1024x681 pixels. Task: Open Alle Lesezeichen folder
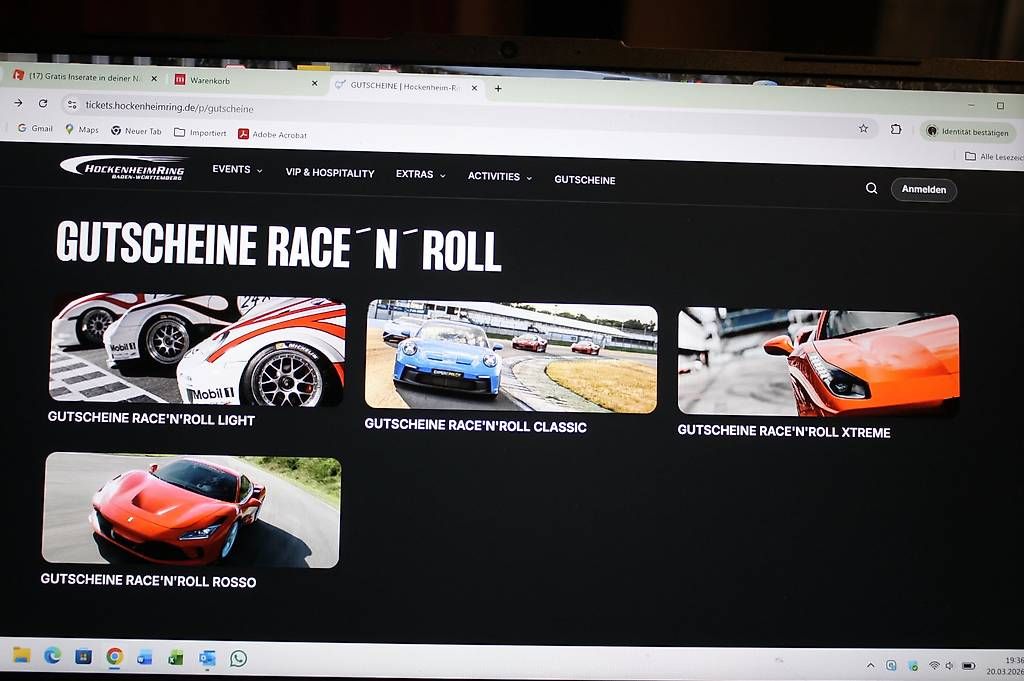click(x=994, y=156)
